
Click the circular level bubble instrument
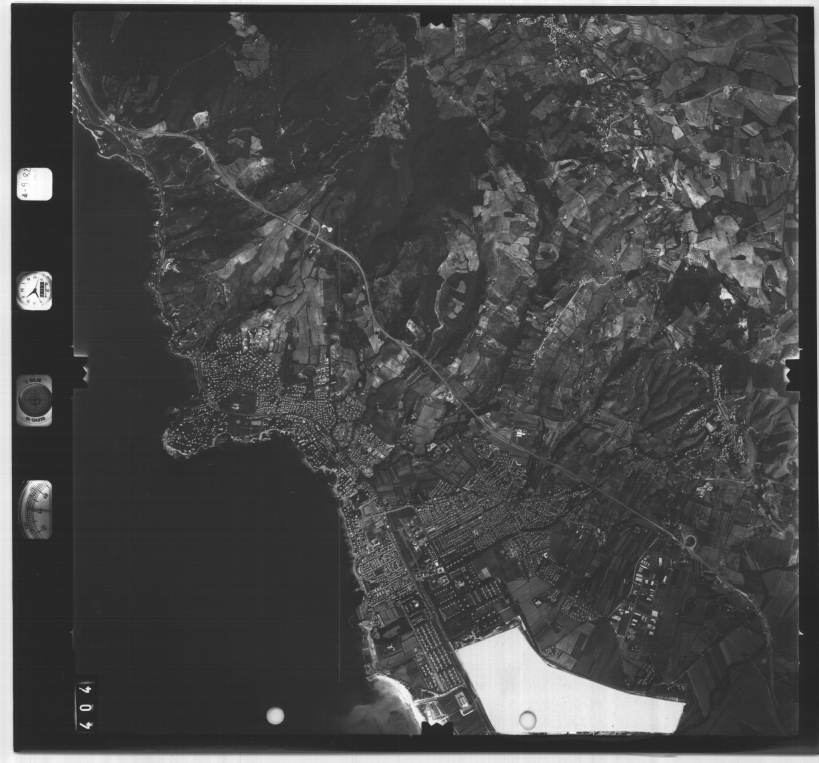(x=34, y=399)
